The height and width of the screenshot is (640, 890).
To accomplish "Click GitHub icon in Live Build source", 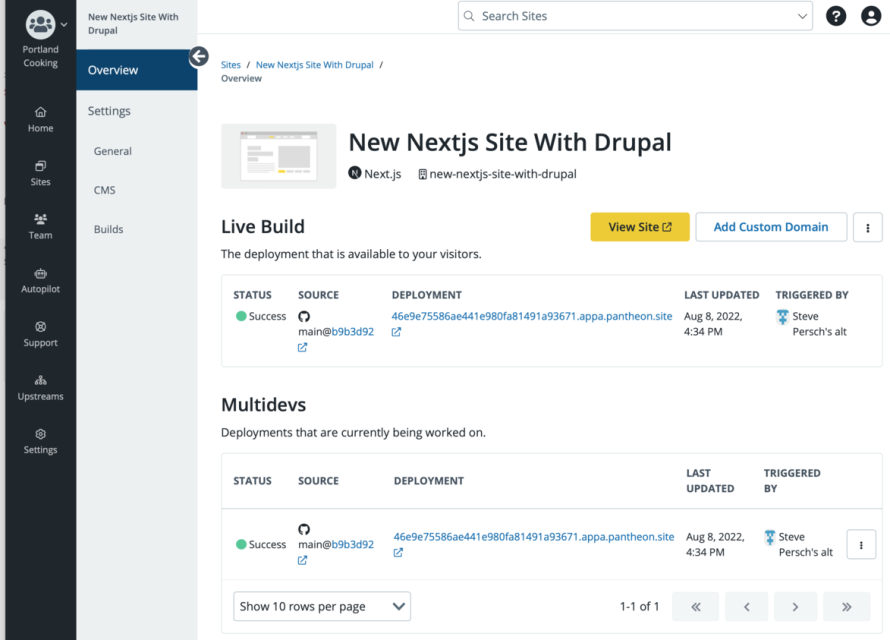I will [304, 317].
